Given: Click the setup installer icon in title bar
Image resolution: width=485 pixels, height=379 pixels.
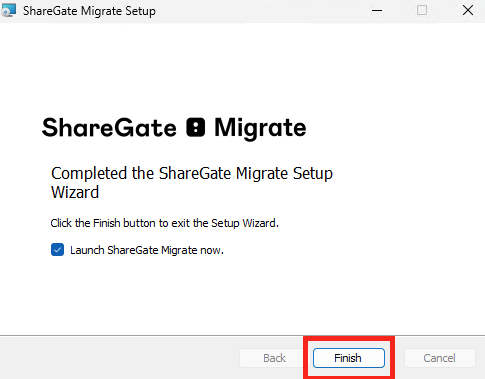Looking at the screenshot, I should tap(8, 10).
